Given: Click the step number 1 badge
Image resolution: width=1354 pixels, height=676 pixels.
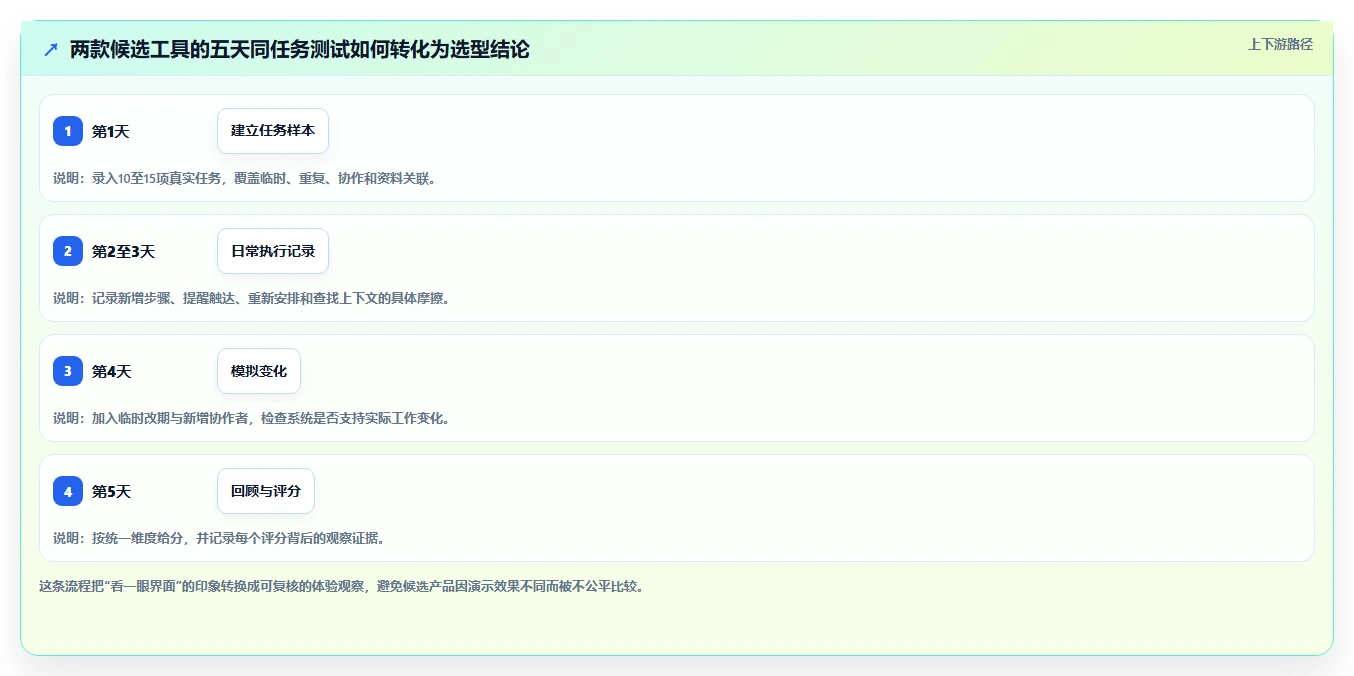Looking at the screenshot, I should [68, 131].
